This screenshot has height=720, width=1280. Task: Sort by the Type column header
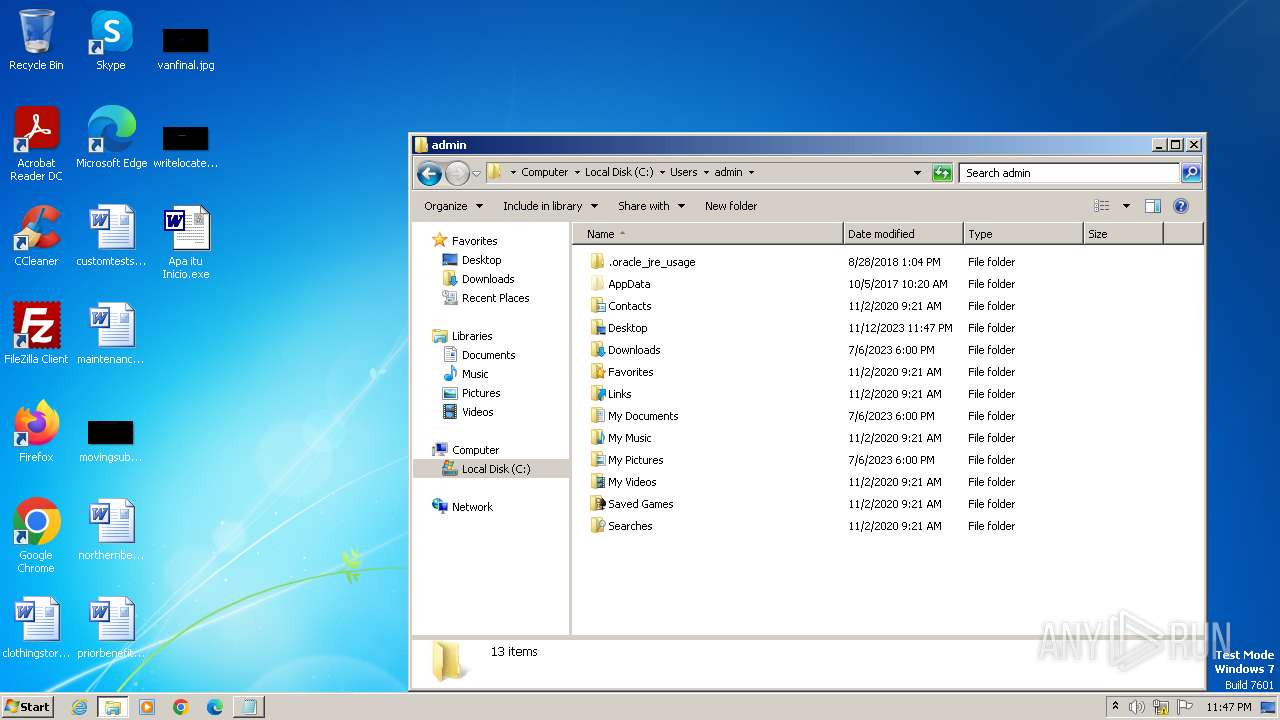point(1023,234)
